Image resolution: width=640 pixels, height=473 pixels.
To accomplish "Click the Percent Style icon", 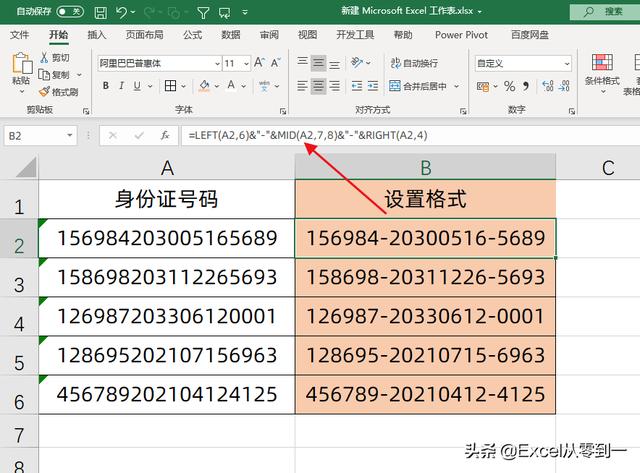I will 509,86.
